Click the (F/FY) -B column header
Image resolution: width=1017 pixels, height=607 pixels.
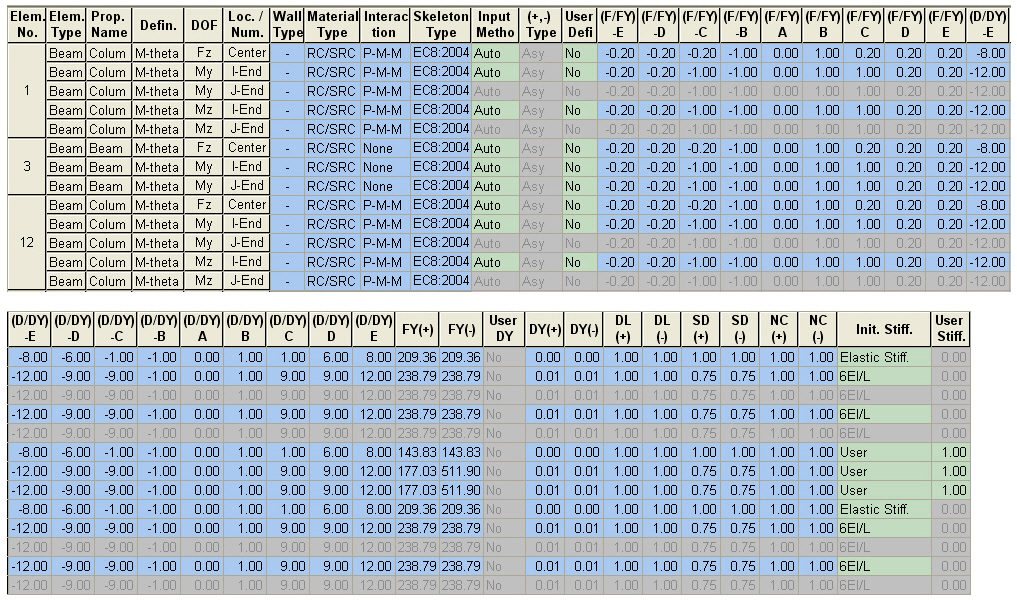pyautogui.click(x=741, y=25)
